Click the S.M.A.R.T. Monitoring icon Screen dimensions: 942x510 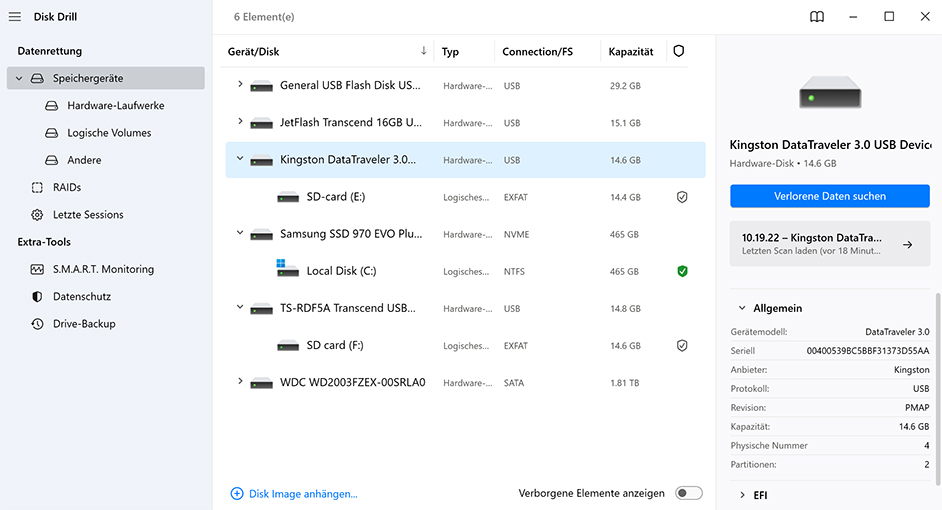pyautogui.click(x=37, y=269)
